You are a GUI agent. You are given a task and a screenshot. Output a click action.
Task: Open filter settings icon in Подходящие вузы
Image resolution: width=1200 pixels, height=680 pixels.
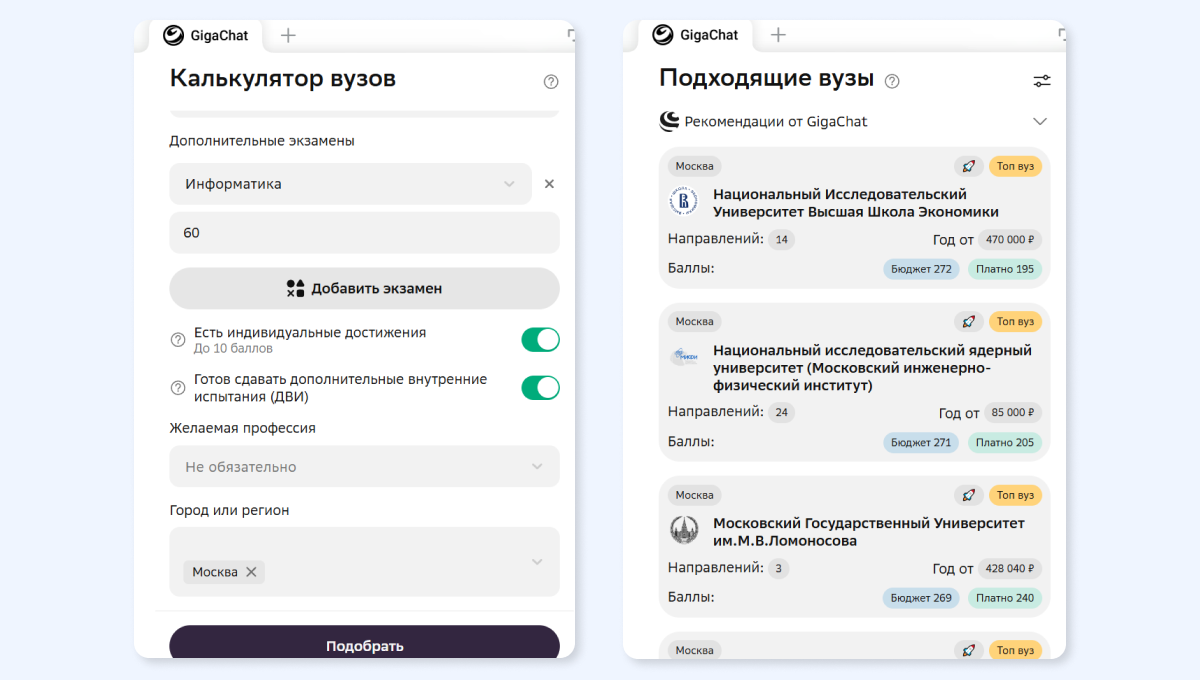click(1042, 81)
